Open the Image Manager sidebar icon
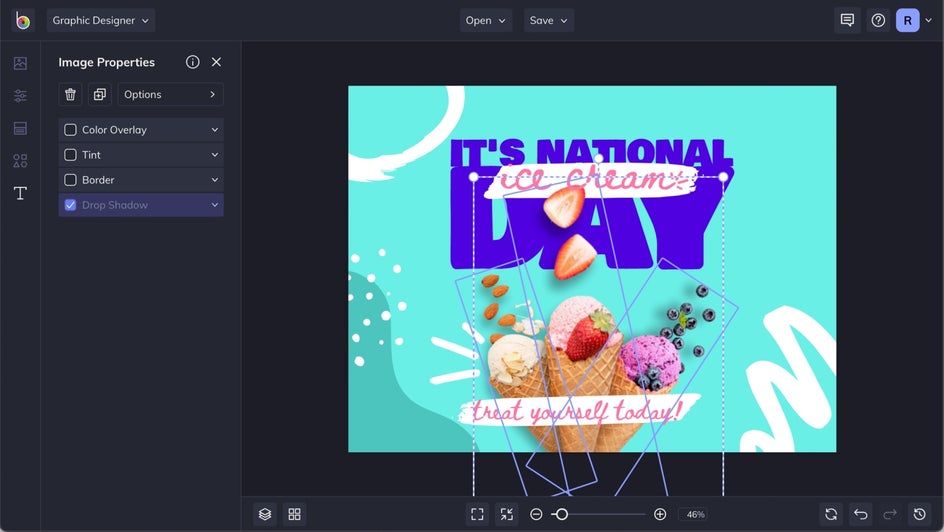 20,63
